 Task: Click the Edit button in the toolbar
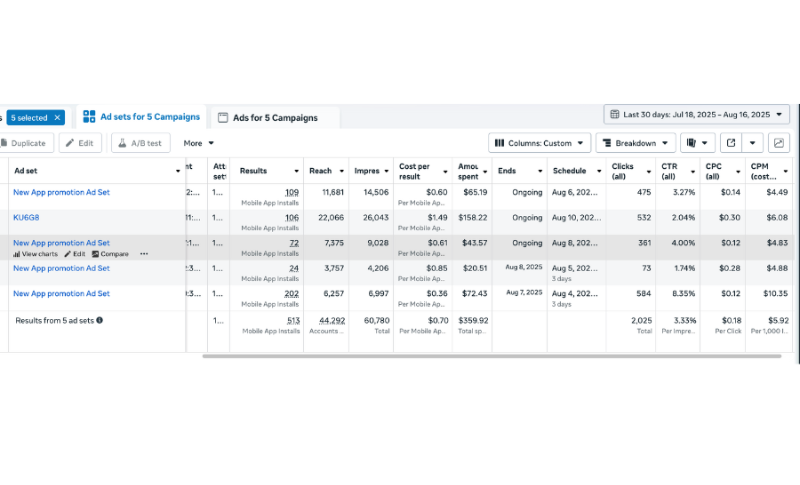pyautogui.click(x=80, y=143)
